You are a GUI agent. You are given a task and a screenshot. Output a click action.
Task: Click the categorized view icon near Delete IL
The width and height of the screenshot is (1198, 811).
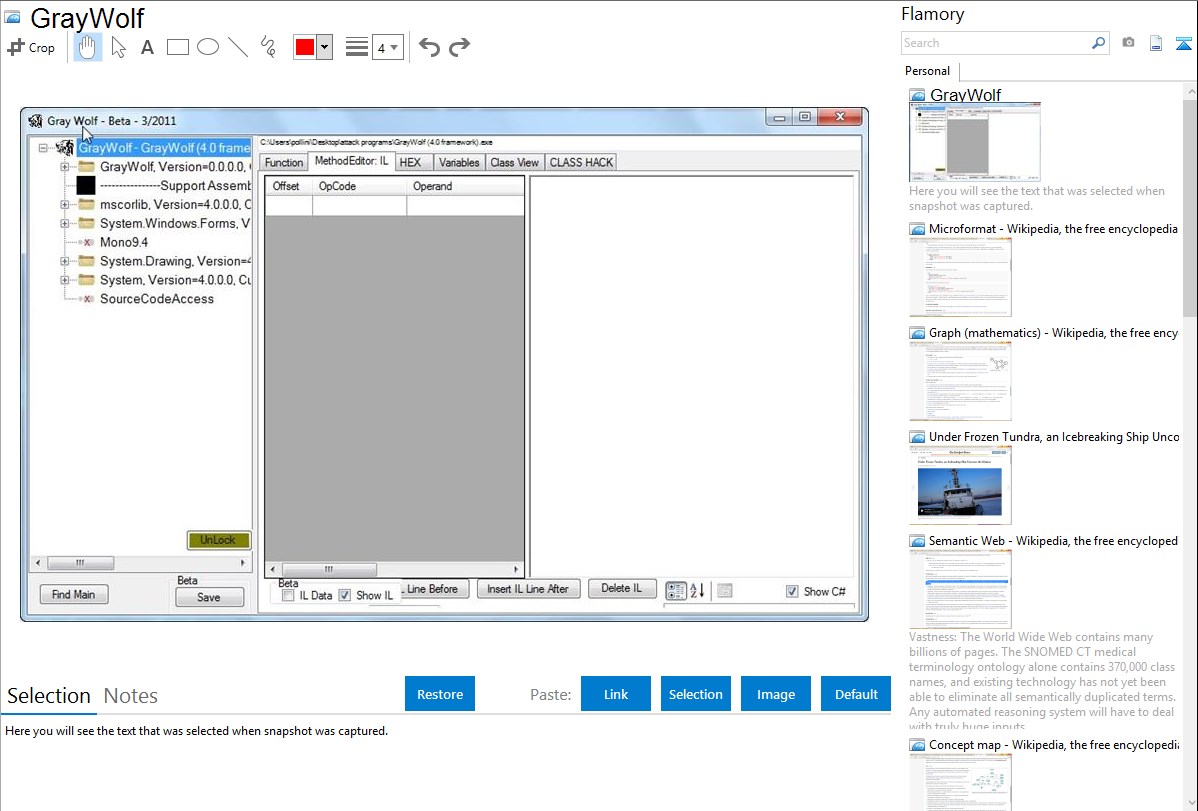pyautogui.click(x=676, y=590)
